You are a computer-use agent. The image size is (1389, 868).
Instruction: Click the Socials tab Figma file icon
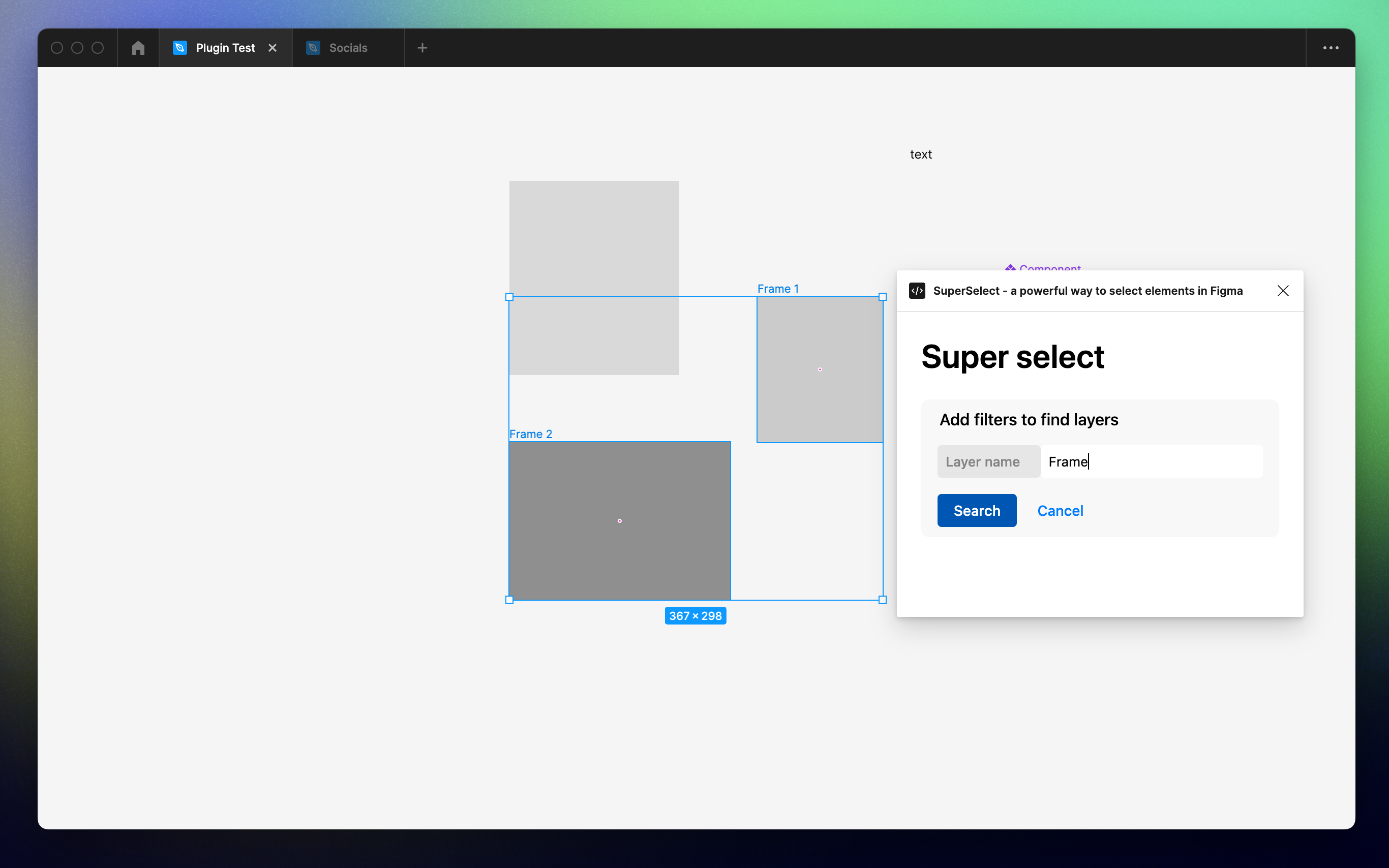tap(313, 48)
